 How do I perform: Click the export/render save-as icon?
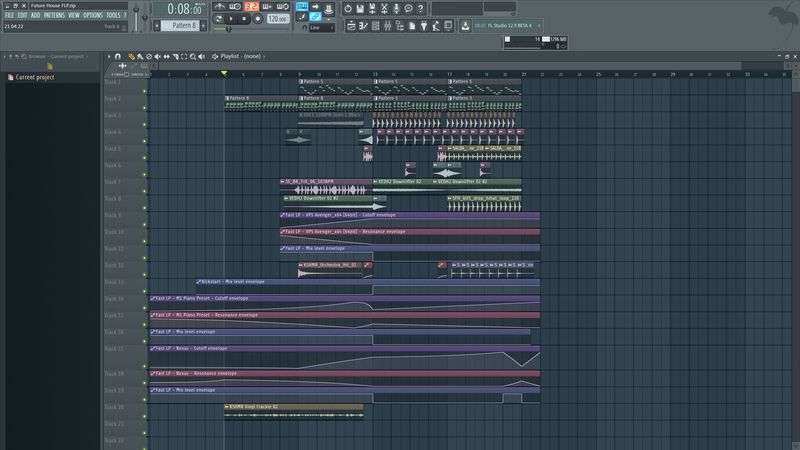click(372, 9)
